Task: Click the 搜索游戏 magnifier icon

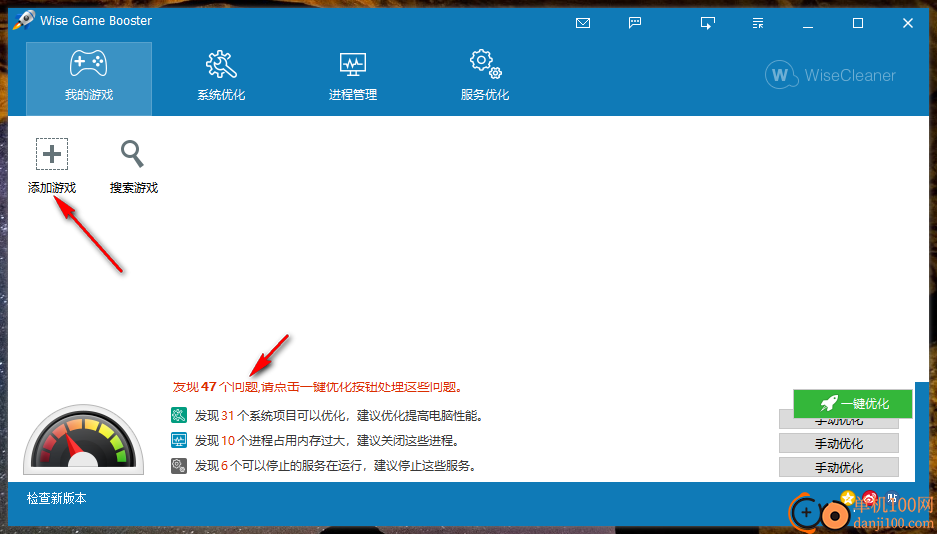Action: [133, 154]
